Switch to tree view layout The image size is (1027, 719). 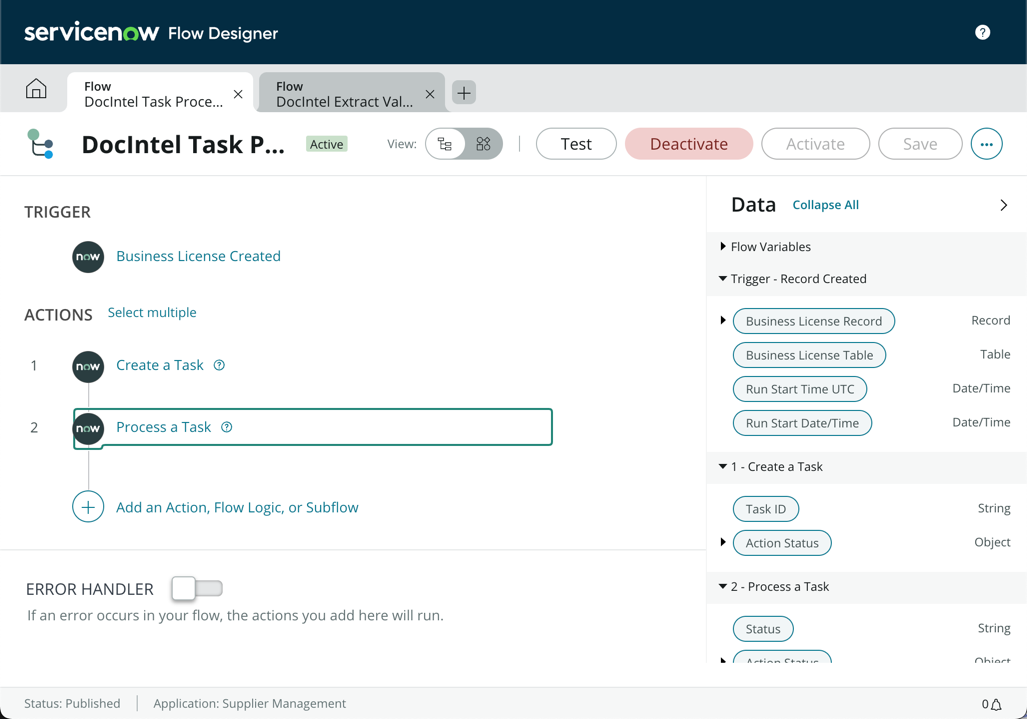446,144
